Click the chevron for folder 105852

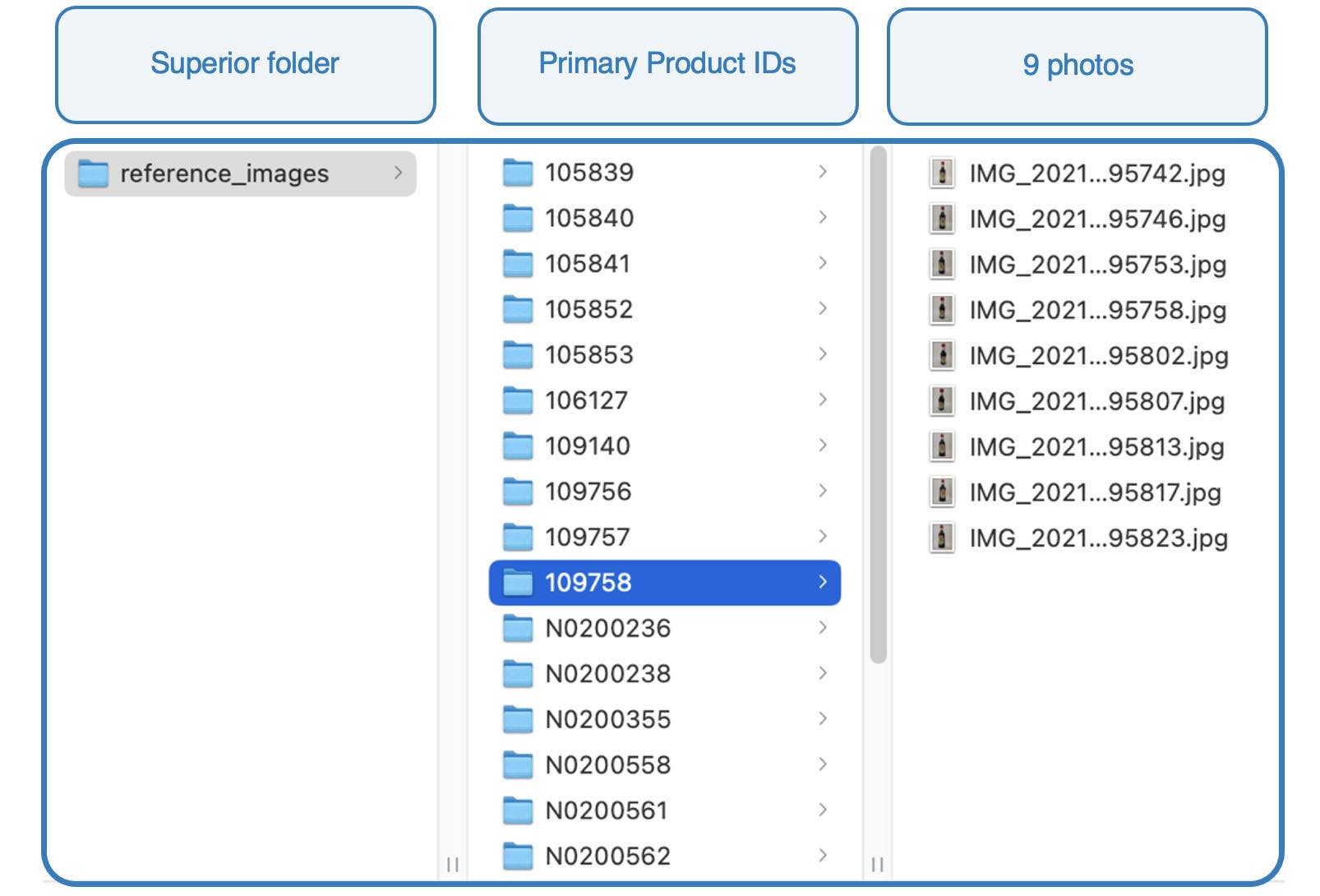823,308
